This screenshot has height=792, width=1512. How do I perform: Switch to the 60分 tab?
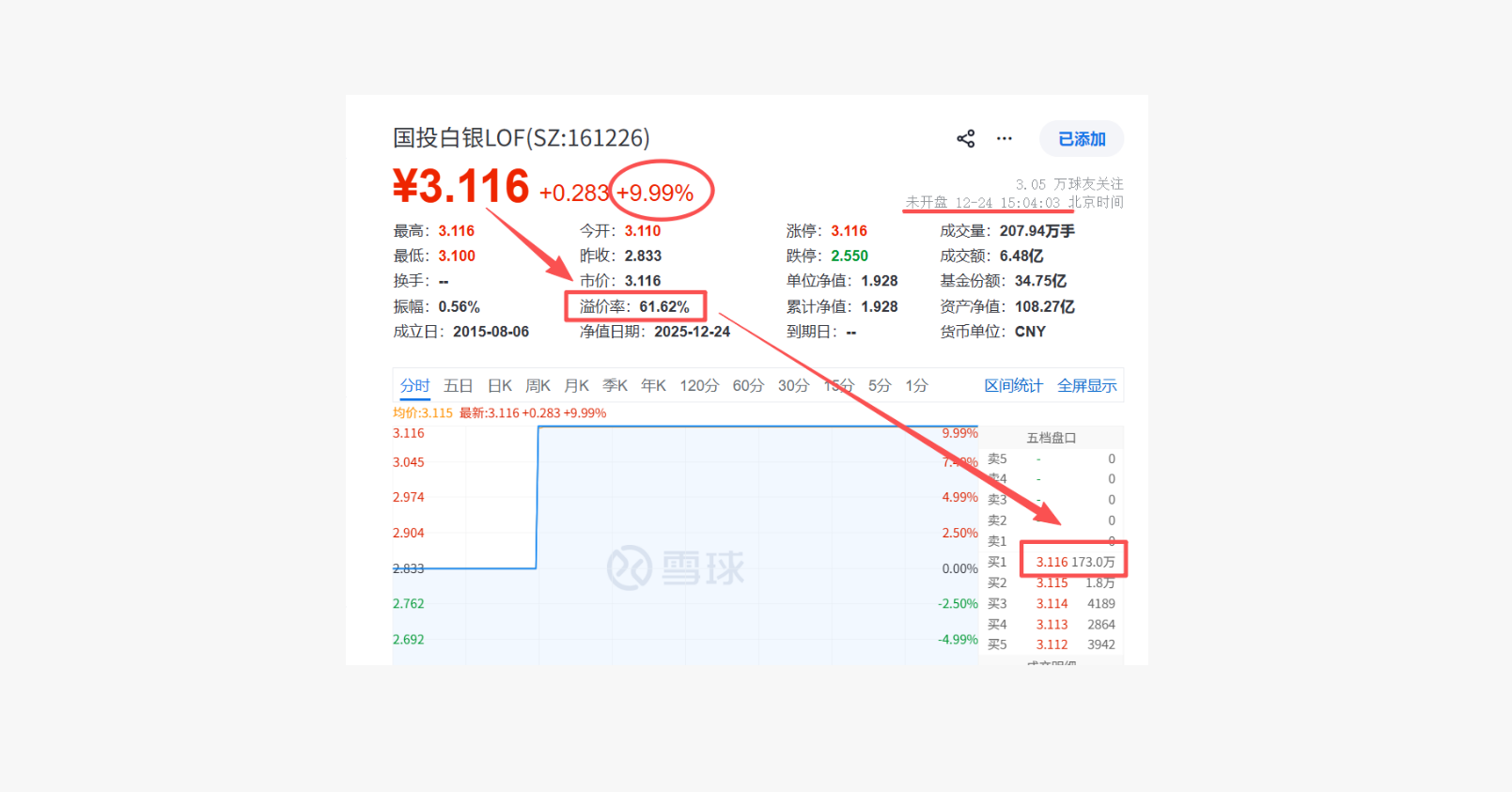pyautogui.click(x=749, y=385)
